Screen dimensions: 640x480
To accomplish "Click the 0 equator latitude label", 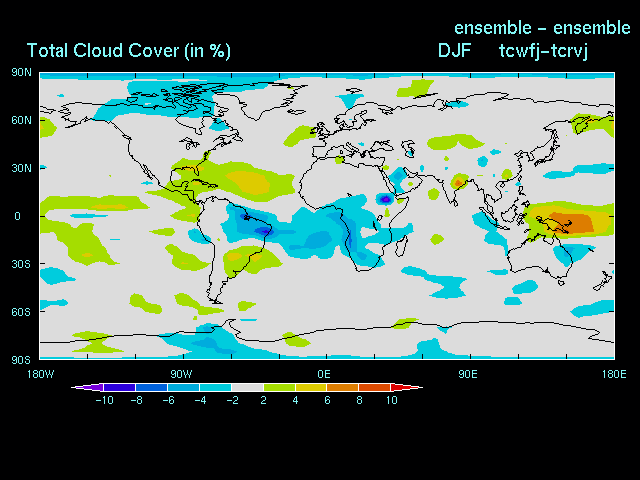I will [x=17, y=216].
